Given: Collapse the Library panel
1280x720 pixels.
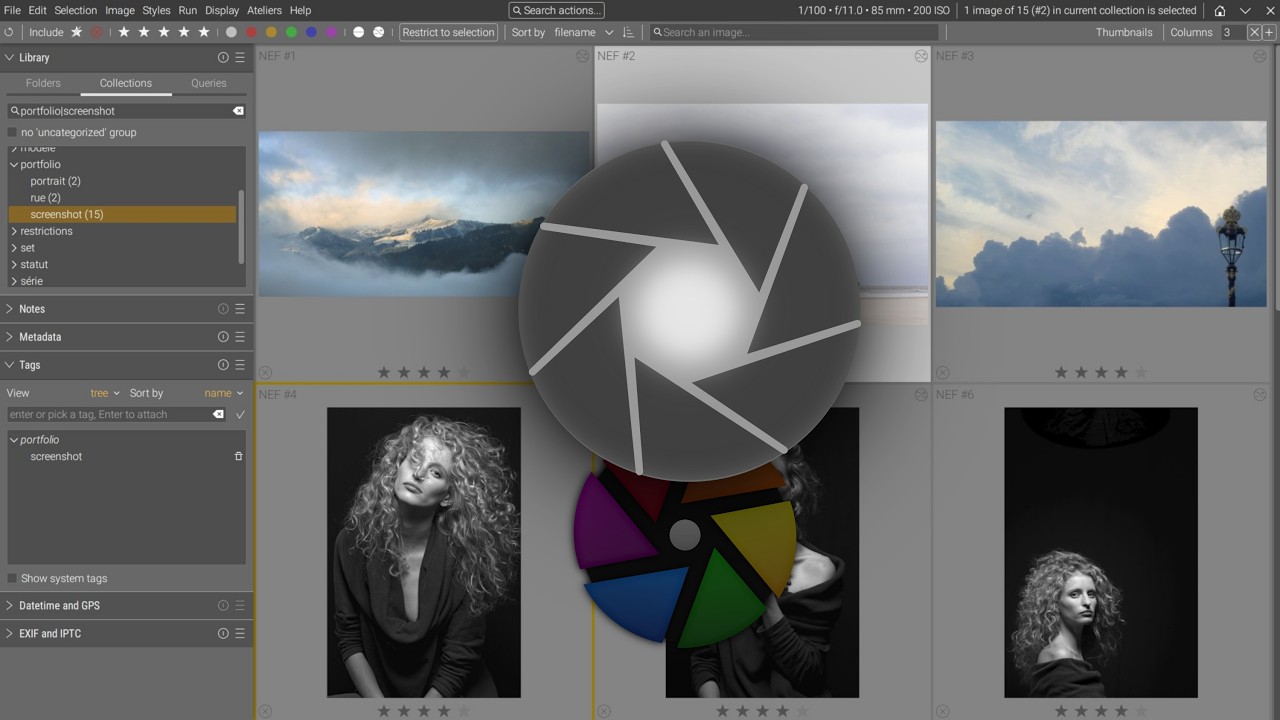Looking at the screenshot, I should click(x=10, y=58).
